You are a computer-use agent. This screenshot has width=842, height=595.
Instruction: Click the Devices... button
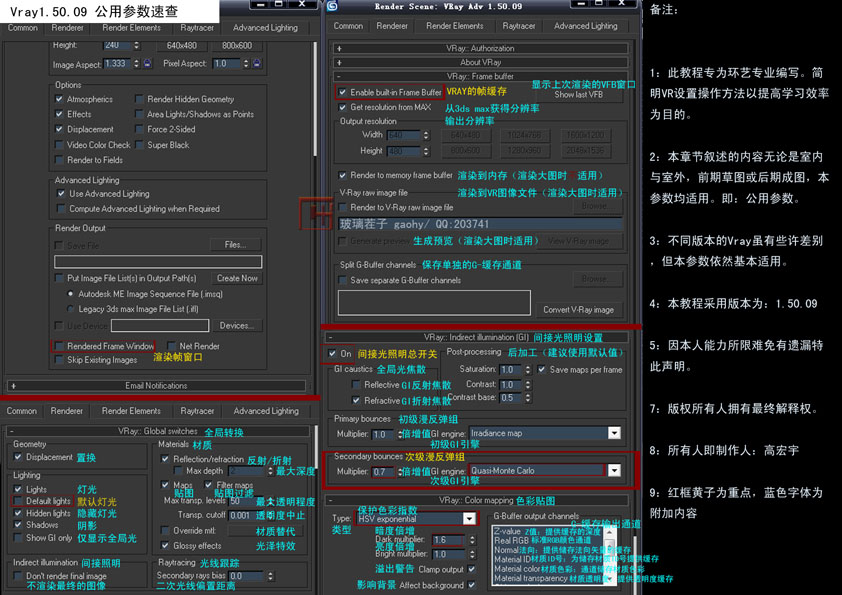pyautogui.click(x=237, y=325)
